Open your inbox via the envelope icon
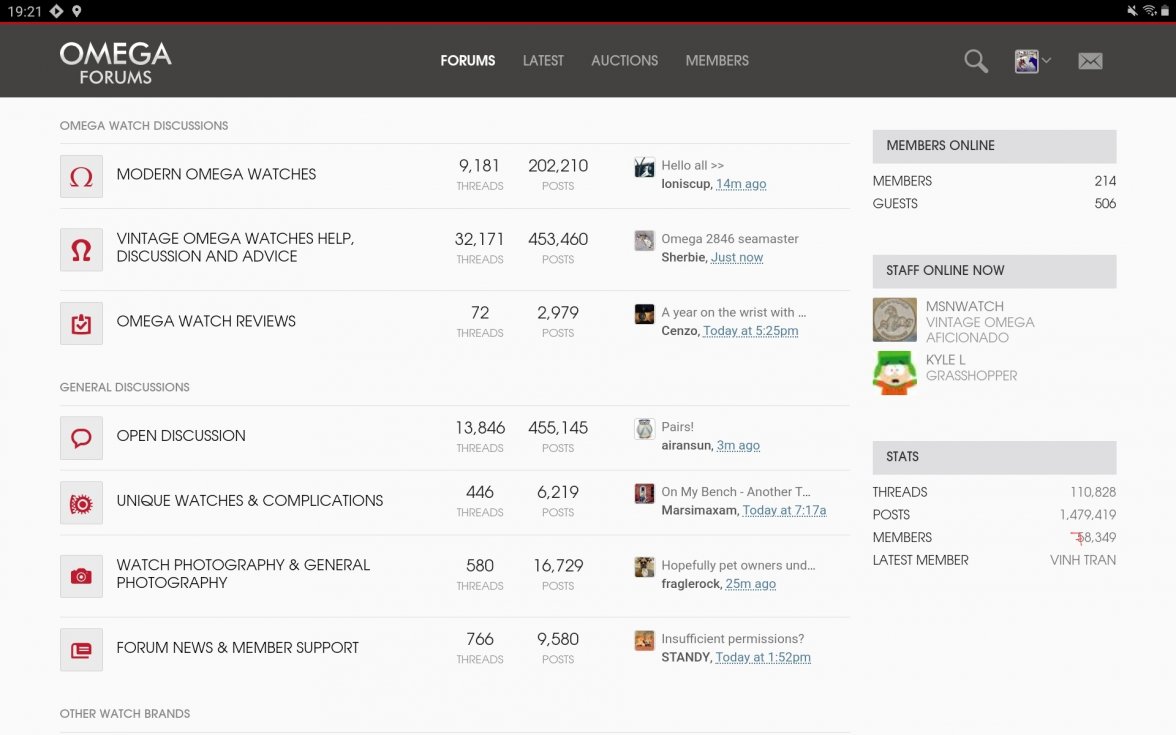 coord(1090,61)
